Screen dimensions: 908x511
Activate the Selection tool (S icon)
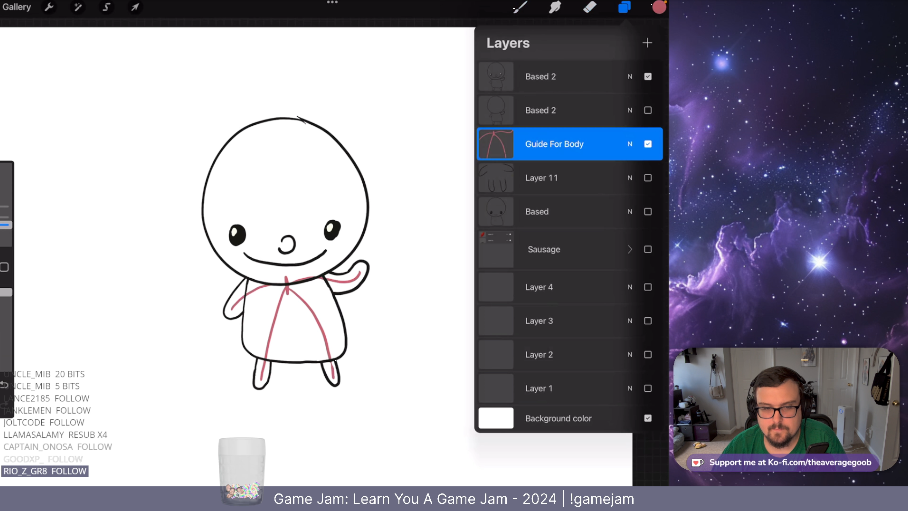(x=106, y=7)
